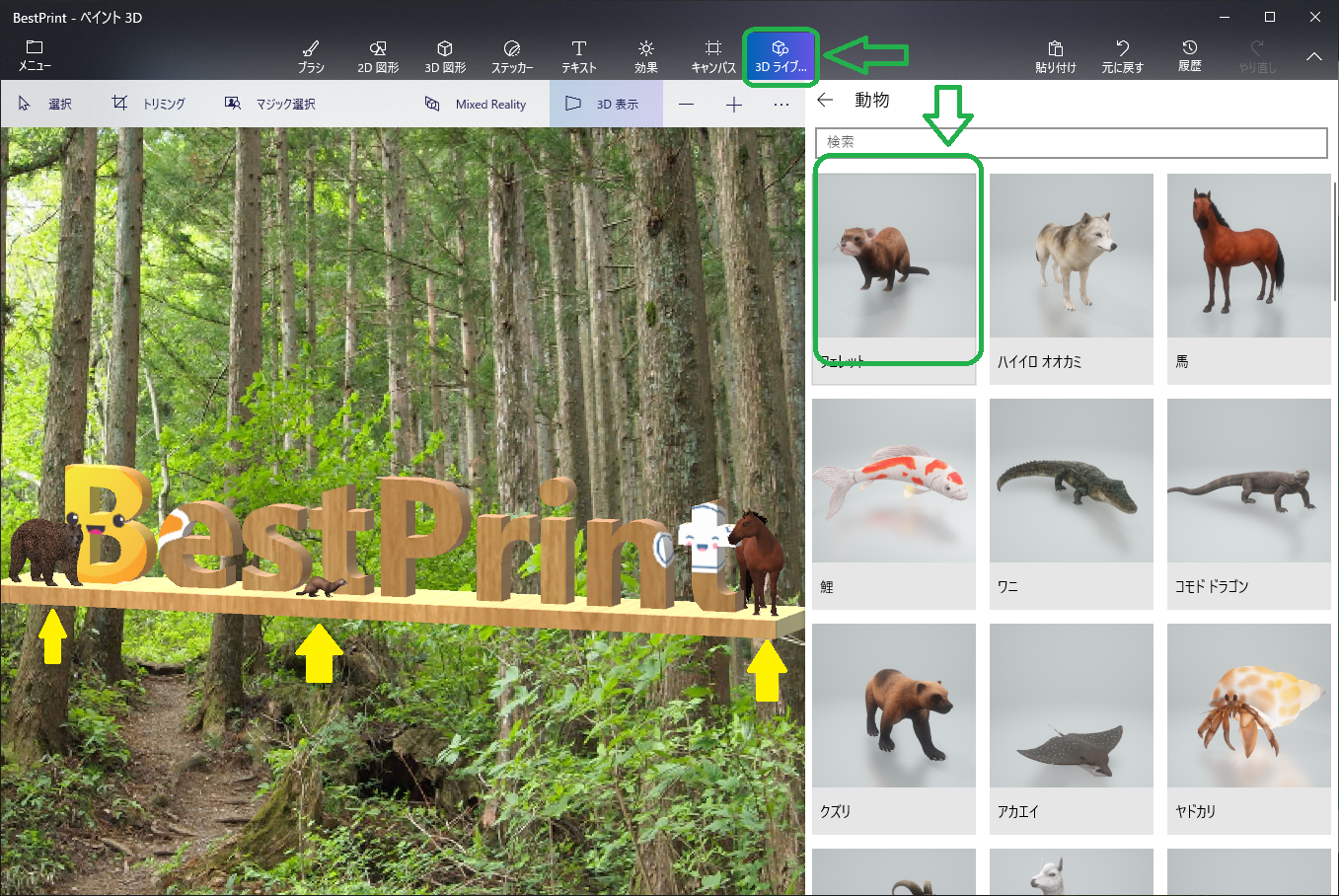Image resolution: width=1339 pixels, height=896 pixels.
Task: Choose the 選択 select tool
Action: point(45,104)
